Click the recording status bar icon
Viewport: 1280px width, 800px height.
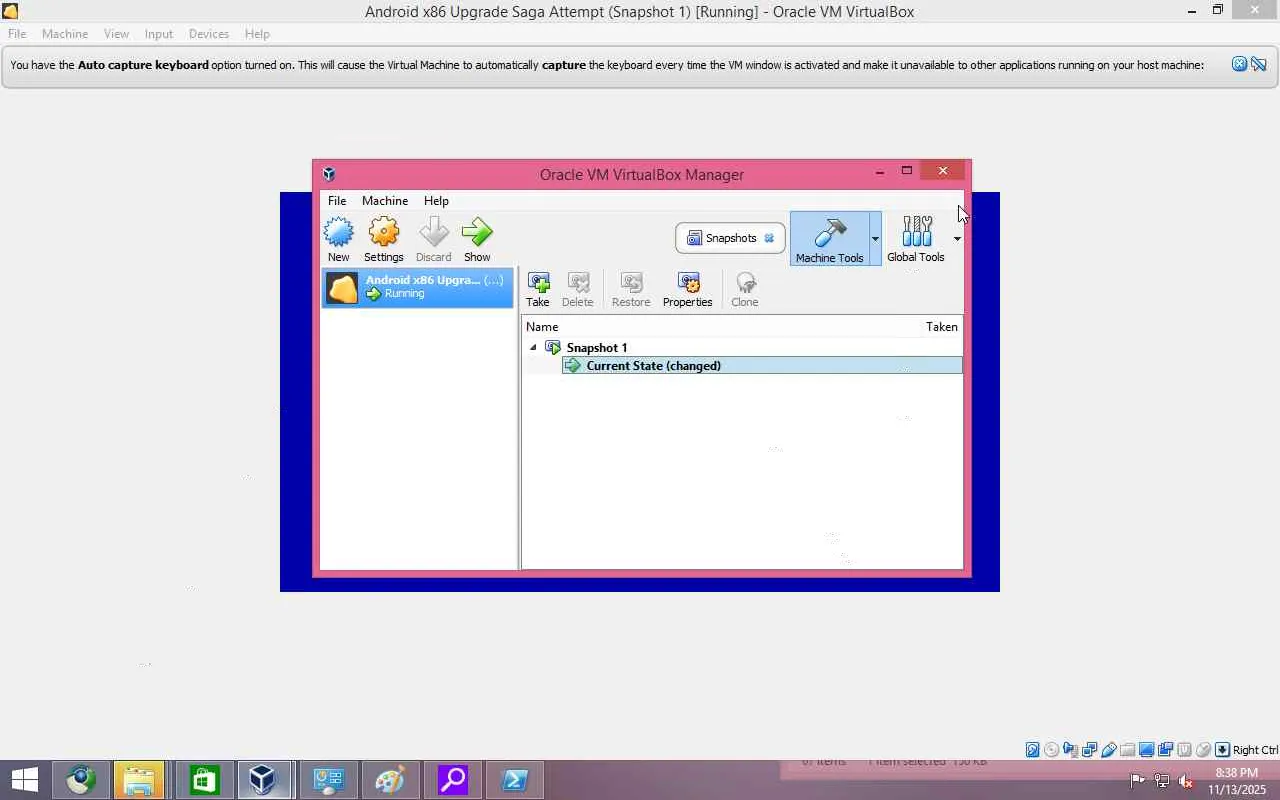(1166, 750)
